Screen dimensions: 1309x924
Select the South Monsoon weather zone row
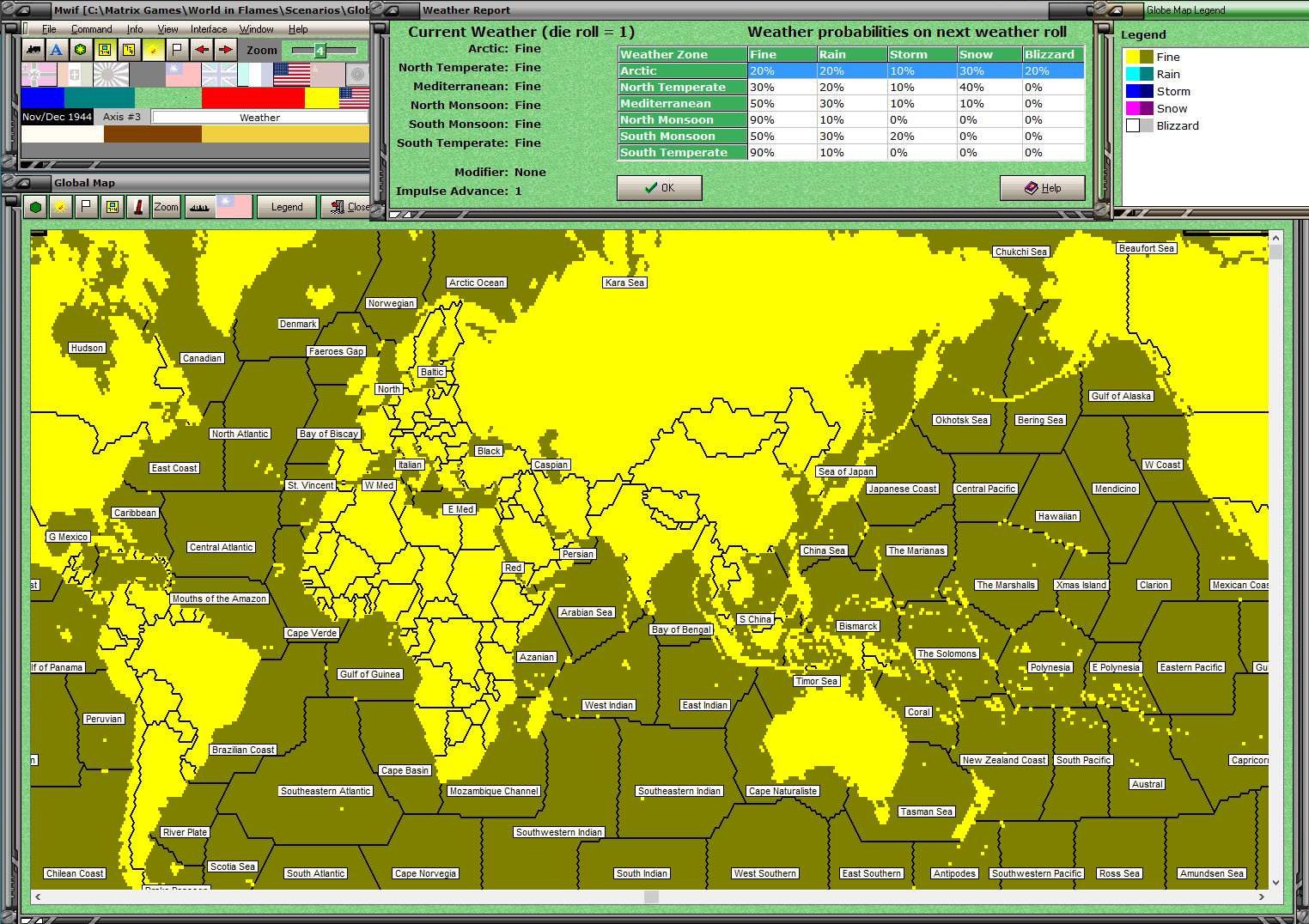(851, 137)
